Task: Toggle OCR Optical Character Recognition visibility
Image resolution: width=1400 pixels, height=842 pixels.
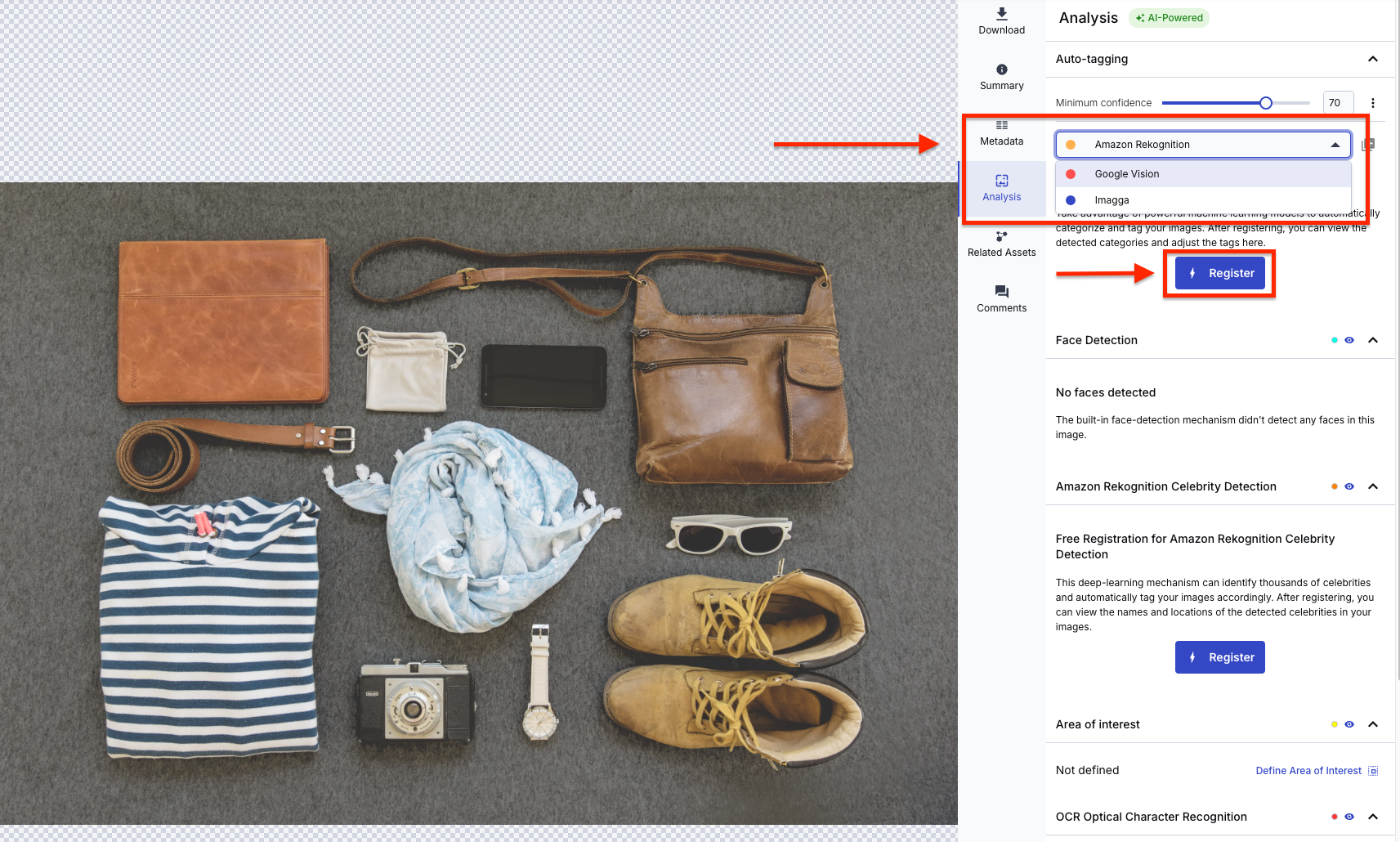Action: pos(1349,817)
